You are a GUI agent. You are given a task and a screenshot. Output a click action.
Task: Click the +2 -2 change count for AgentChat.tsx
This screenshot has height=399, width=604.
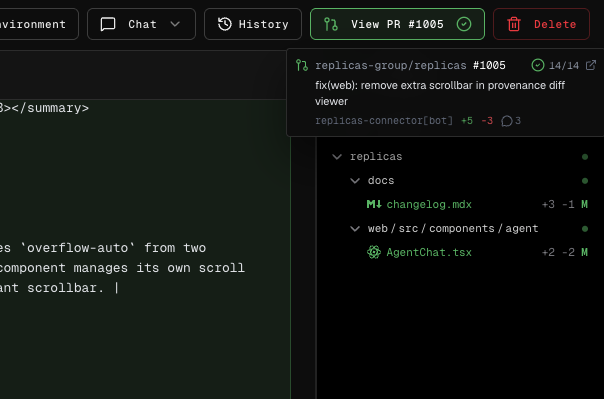point(558,253)
